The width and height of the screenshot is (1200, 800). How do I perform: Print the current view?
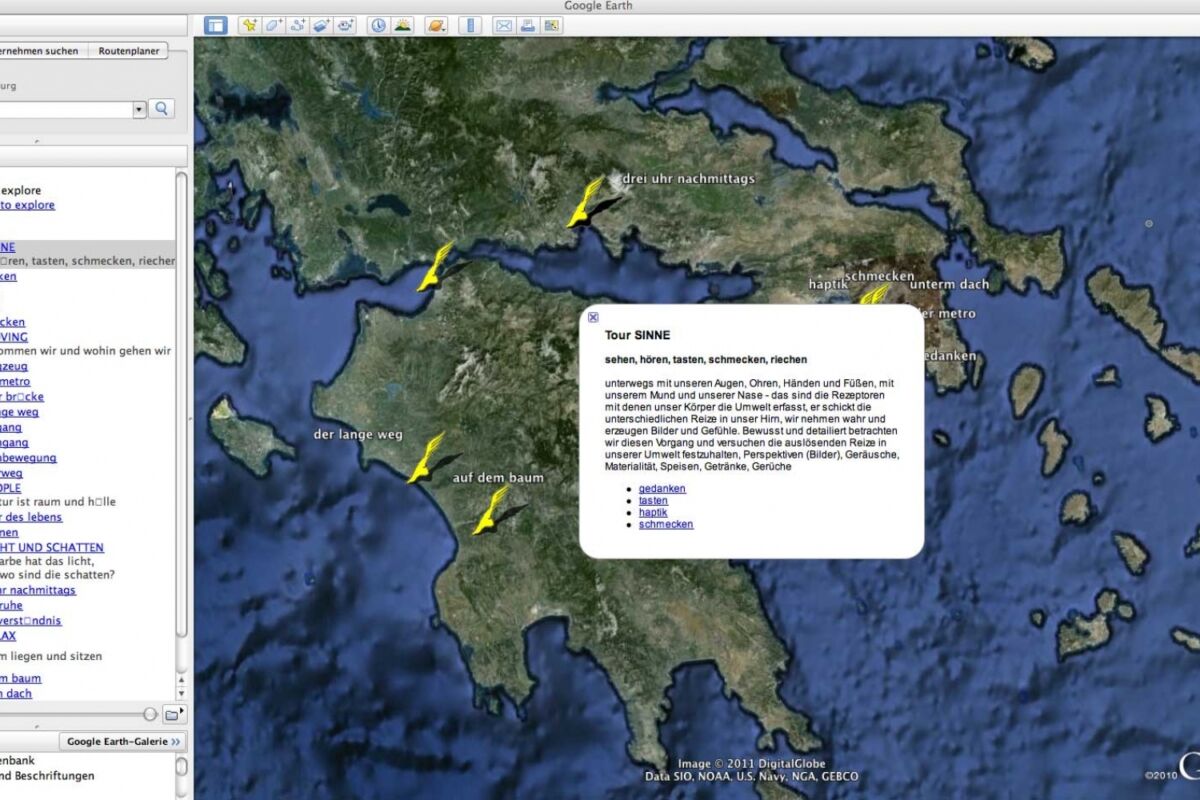coord(527,25)
